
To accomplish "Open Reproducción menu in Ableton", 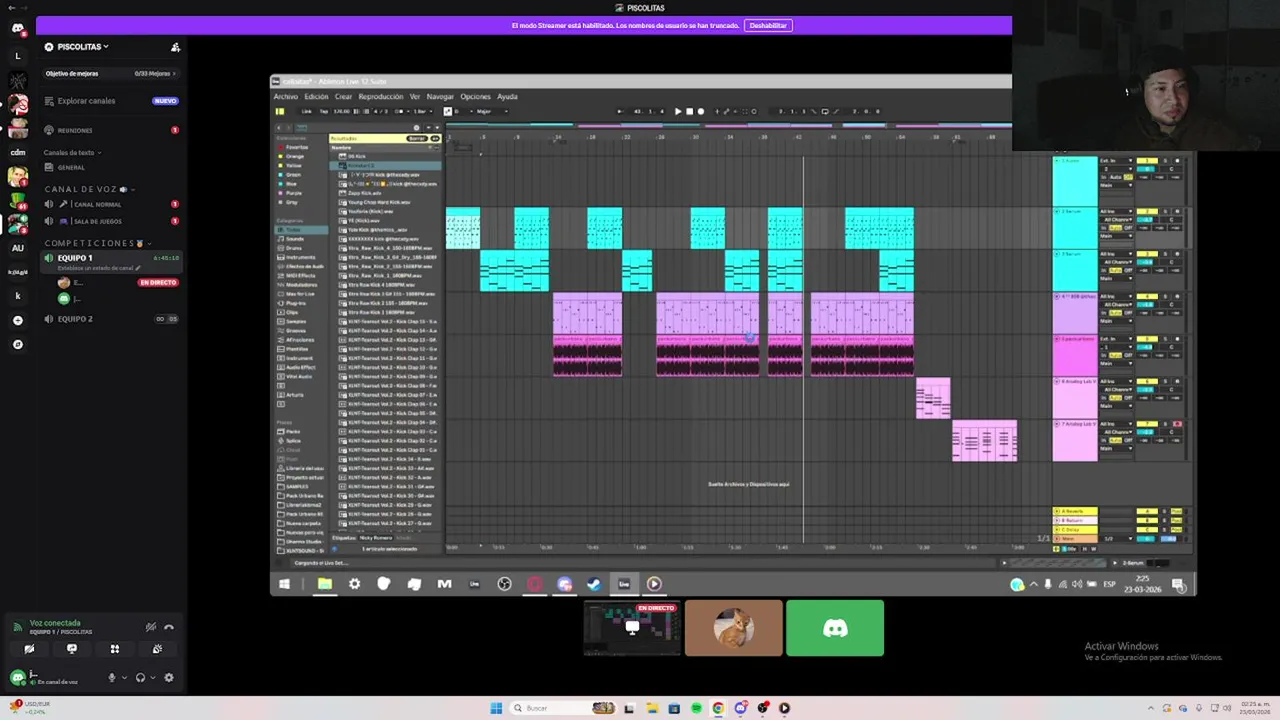I will [380, 97].
